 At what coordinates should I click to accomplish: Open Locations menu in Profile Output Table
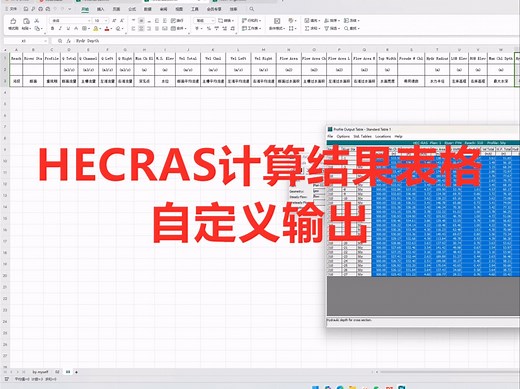pos(383,136)
